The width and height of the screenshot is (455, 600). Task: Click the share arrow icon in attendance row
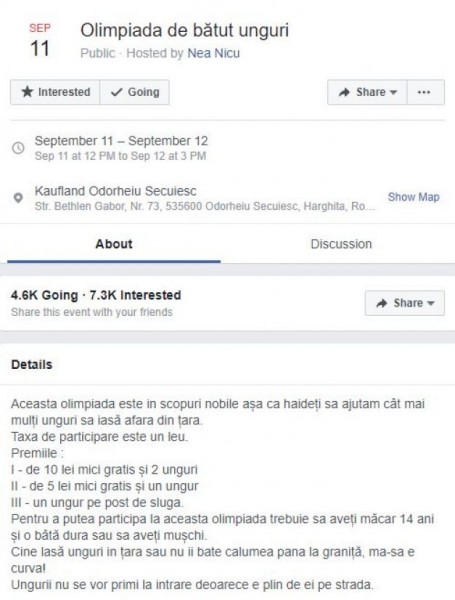pos(382,303)
